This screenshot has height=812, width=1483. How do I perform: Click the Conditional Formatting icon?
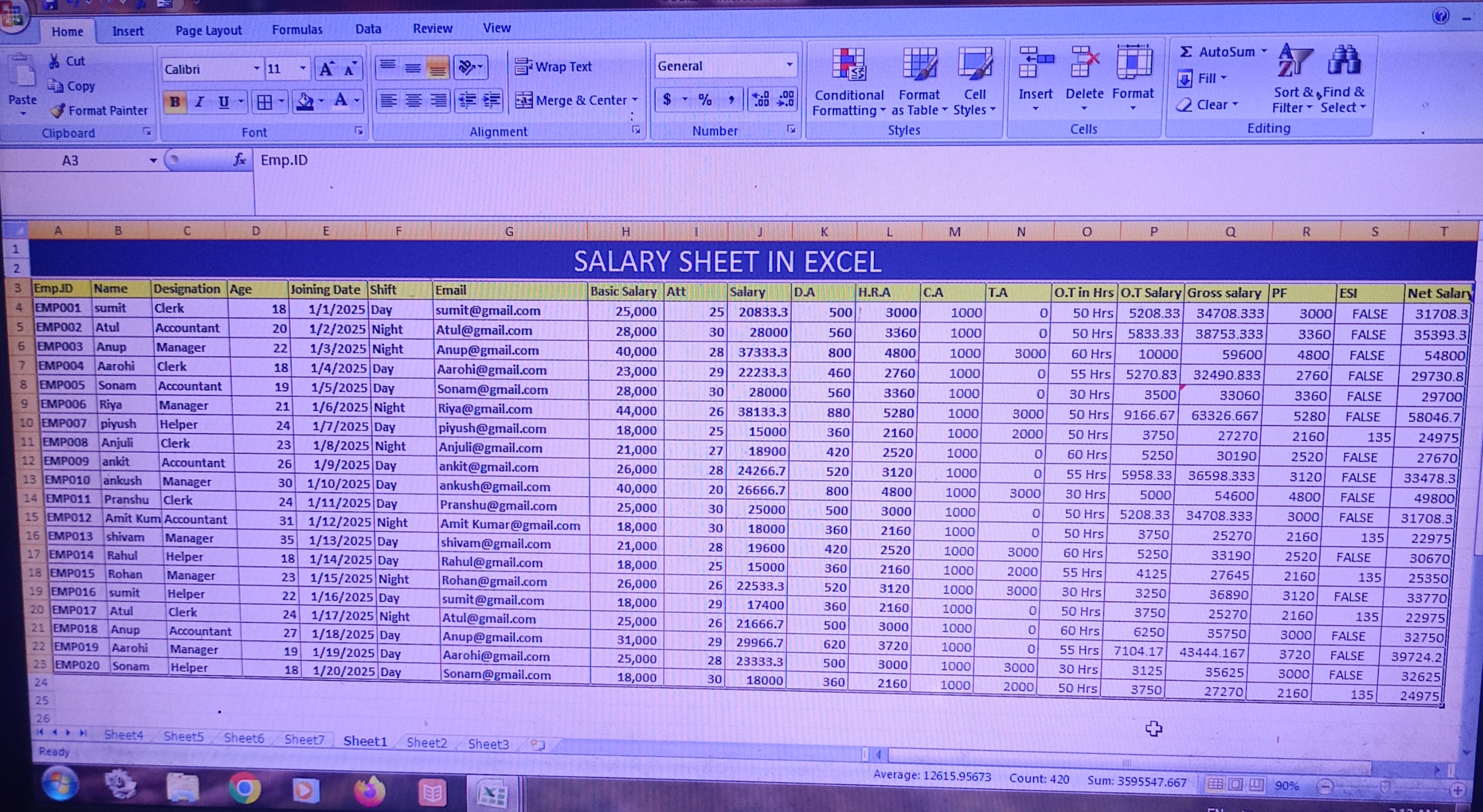pyautogui.click(x=848, y=65)
